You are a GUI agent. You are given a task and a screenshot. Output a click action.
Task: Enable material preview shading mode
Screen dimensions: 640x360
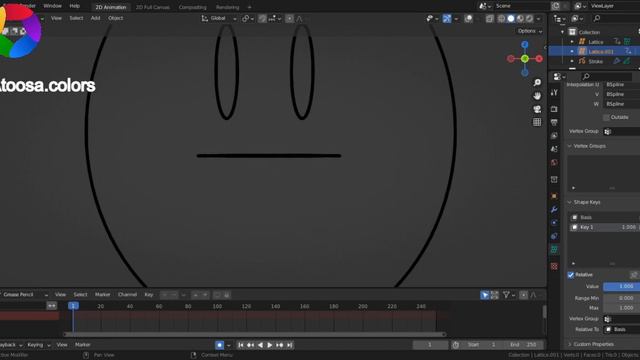520,19
